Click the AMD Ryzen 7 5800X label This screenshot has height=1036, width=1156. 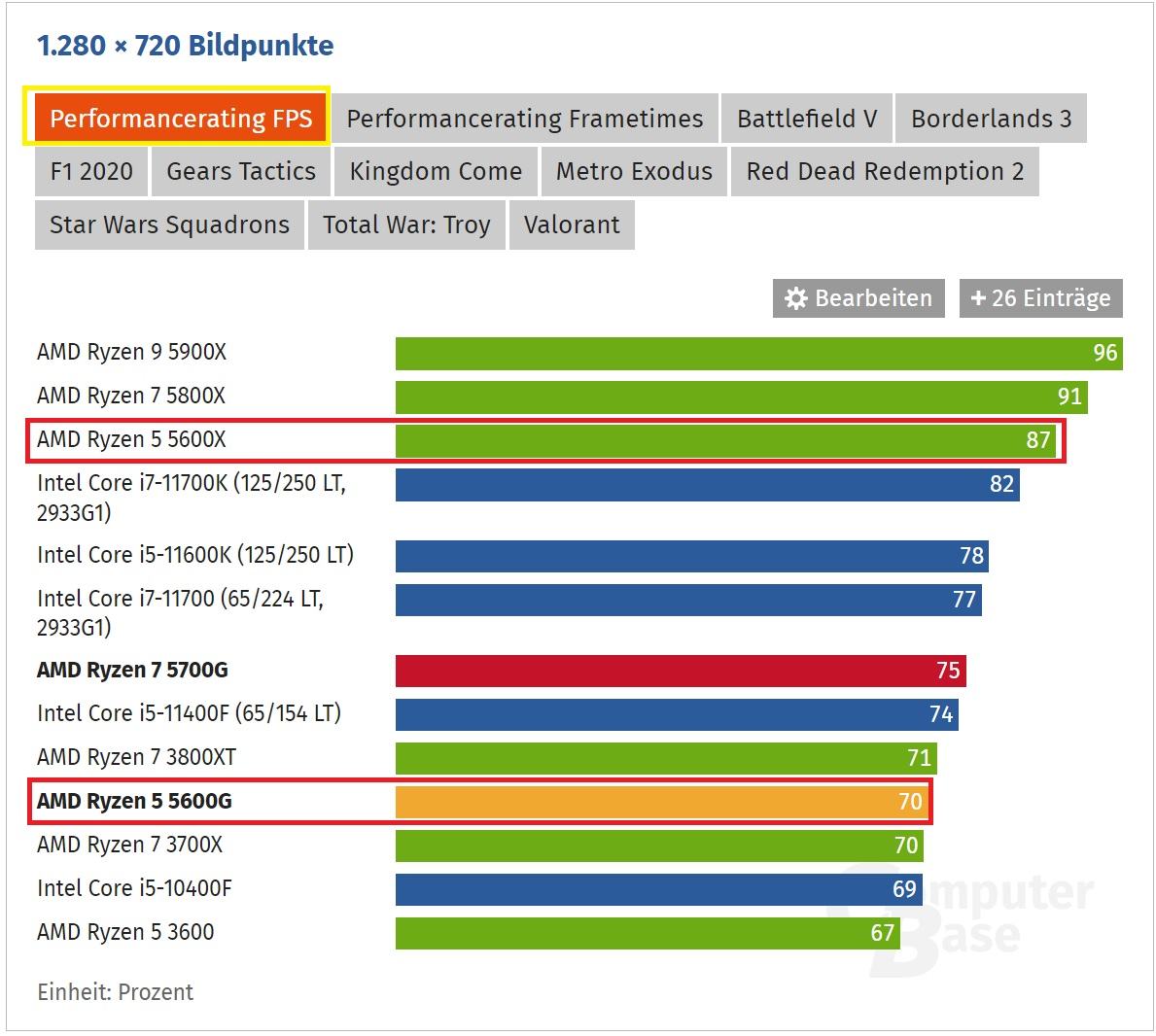[x=131, y=397]
